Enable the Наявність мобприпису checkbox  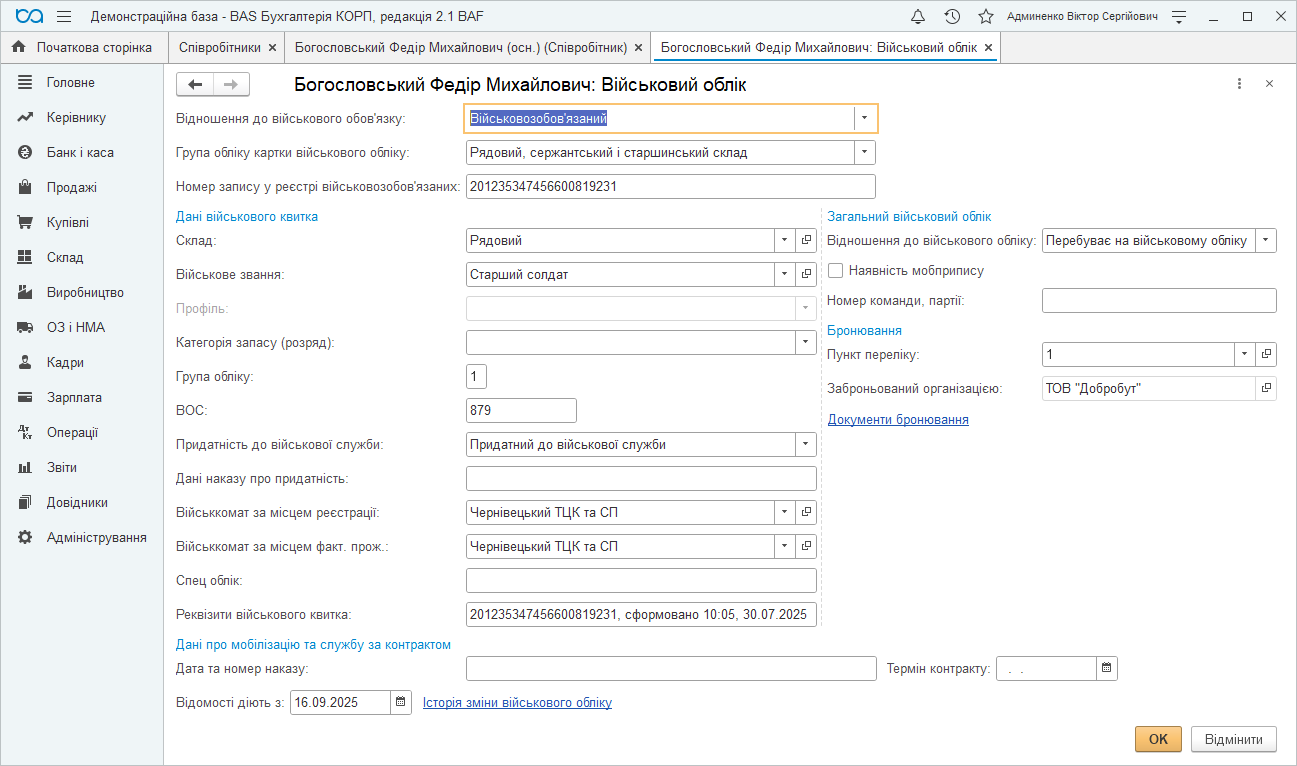click(x=836, y=270)
